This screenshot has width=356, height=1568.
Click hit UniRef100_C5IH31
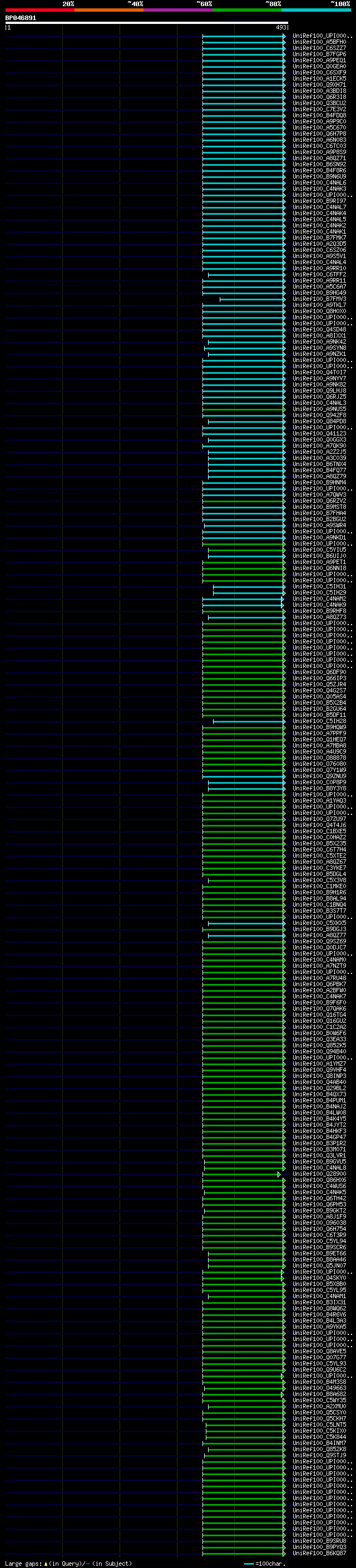[x=319, y=587]
